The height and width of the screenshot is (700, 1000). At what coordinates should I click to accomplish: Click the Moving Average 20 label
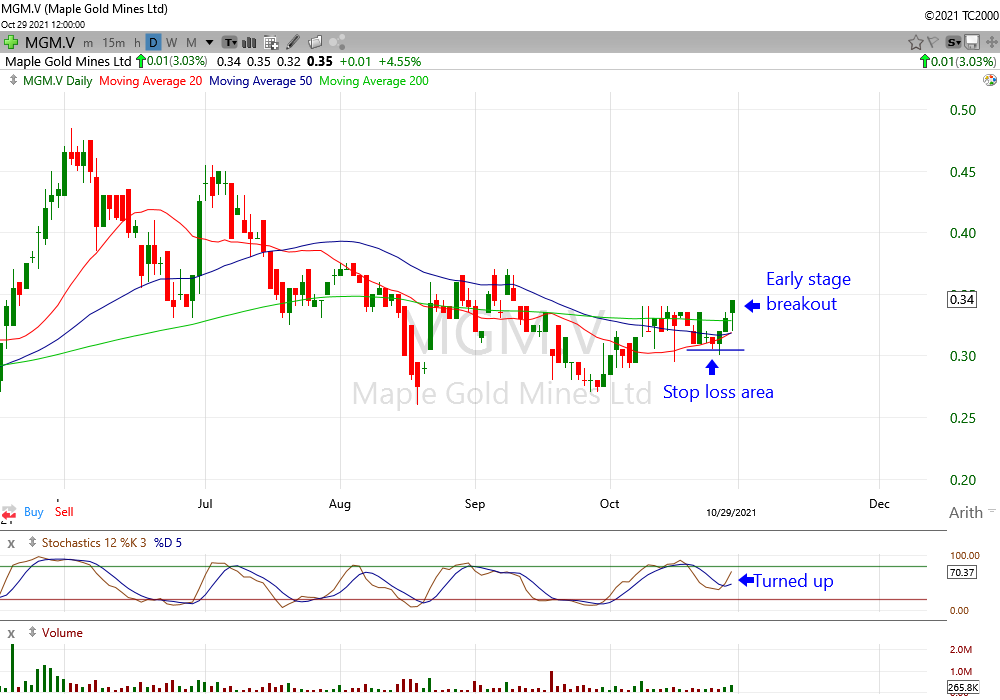click(151, 81)
